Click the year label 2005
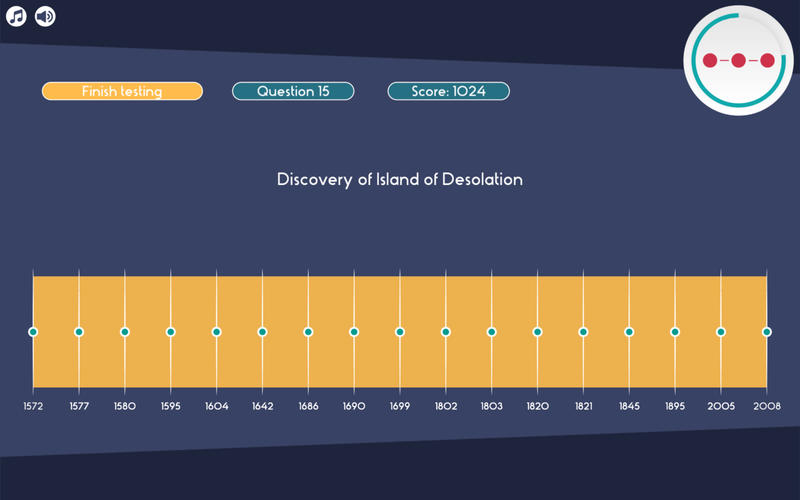800x500 pixels. (721, 406)
